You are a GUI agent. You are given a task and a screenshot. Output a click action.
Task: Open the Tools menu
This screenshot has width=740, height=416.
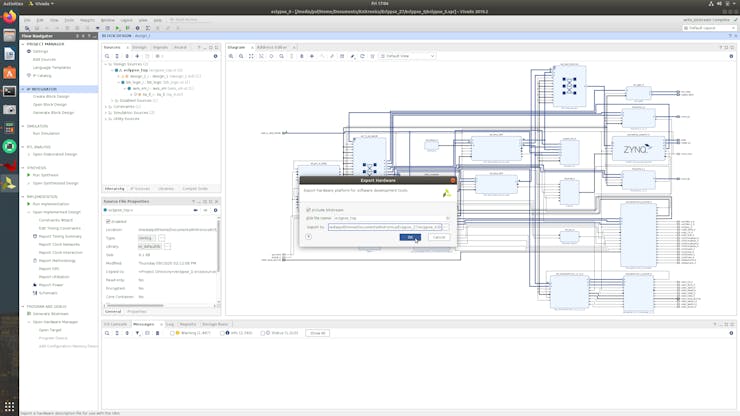coord(69,20)
